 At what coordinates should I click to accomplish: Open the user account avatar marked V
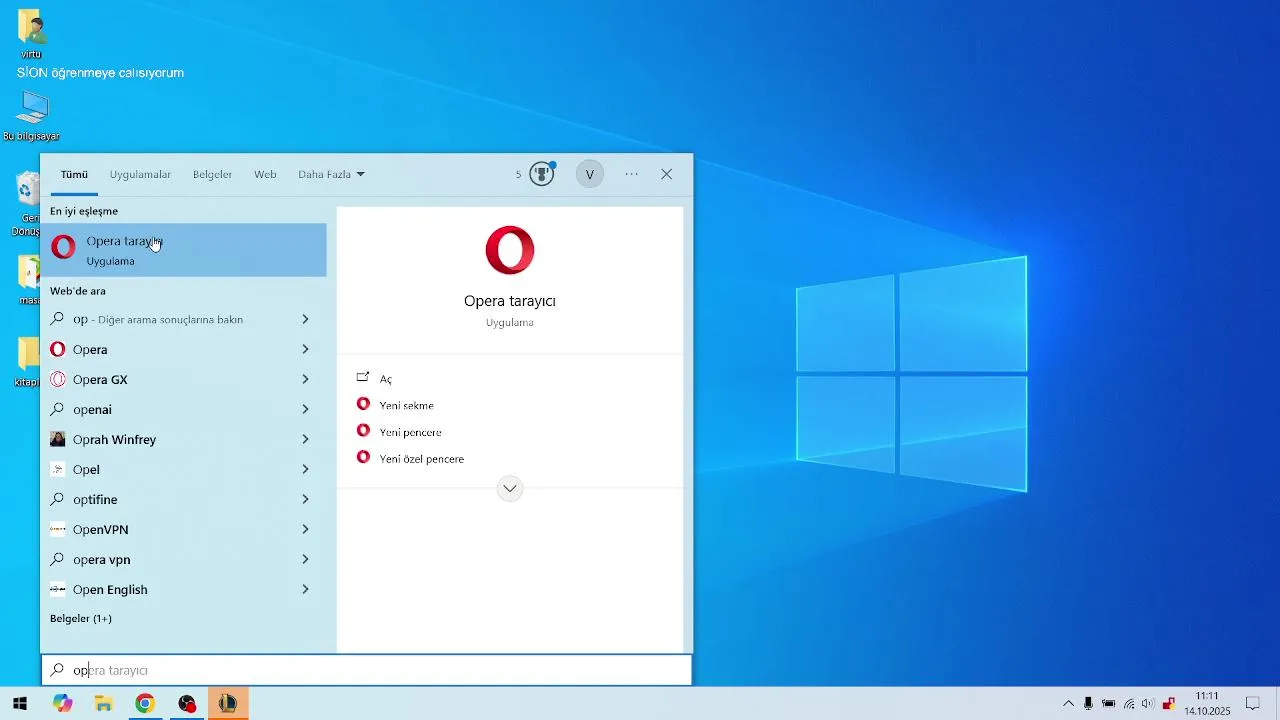[590, 174]
